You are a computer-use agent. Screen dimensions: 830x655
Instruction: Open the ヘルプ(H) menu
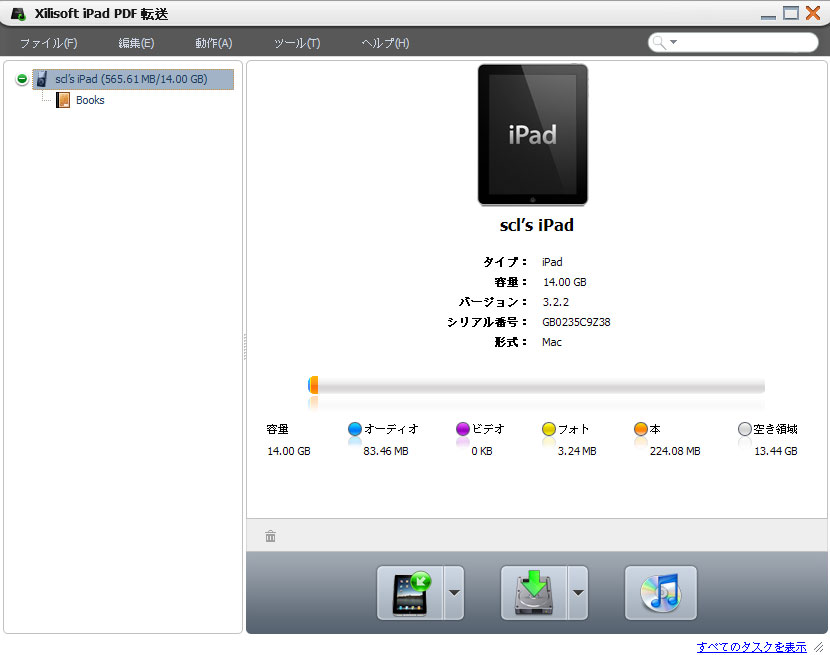(385, 43)
